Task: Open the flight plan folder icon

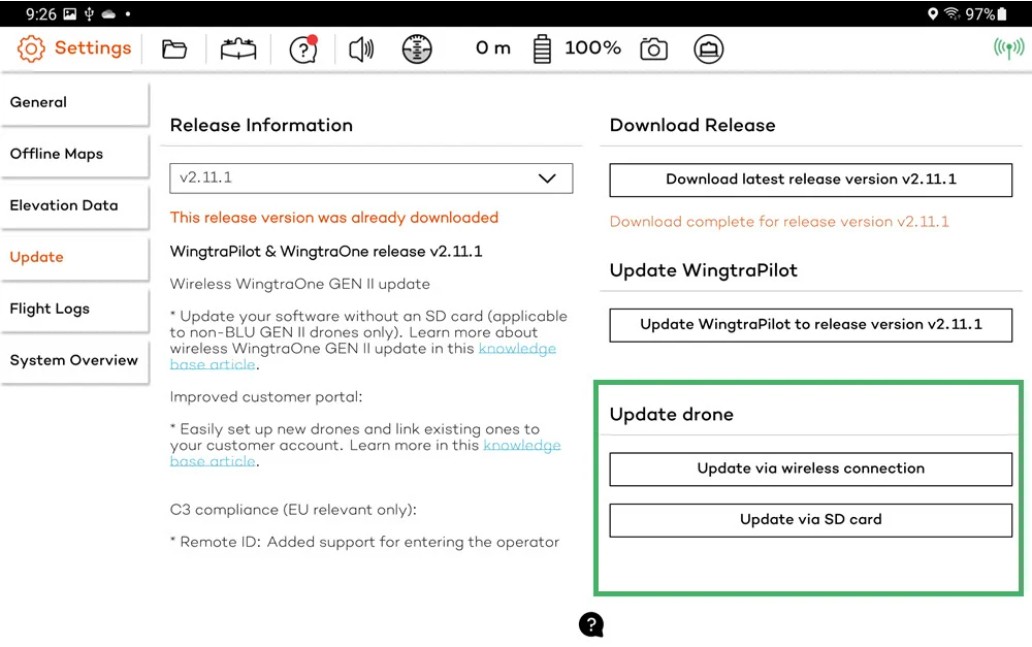Action: pos(174,49)
